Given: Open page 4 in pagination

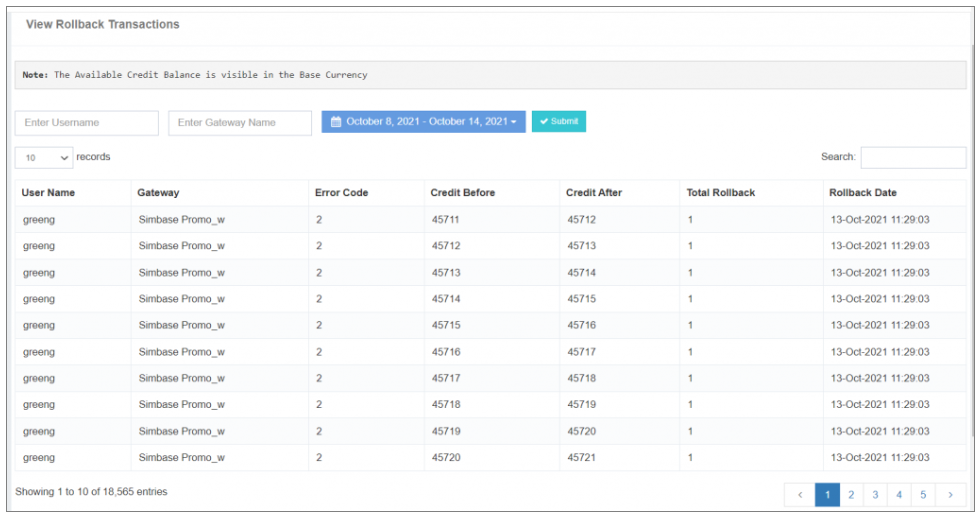Looking at the screenshot, I should click(899, 494).
